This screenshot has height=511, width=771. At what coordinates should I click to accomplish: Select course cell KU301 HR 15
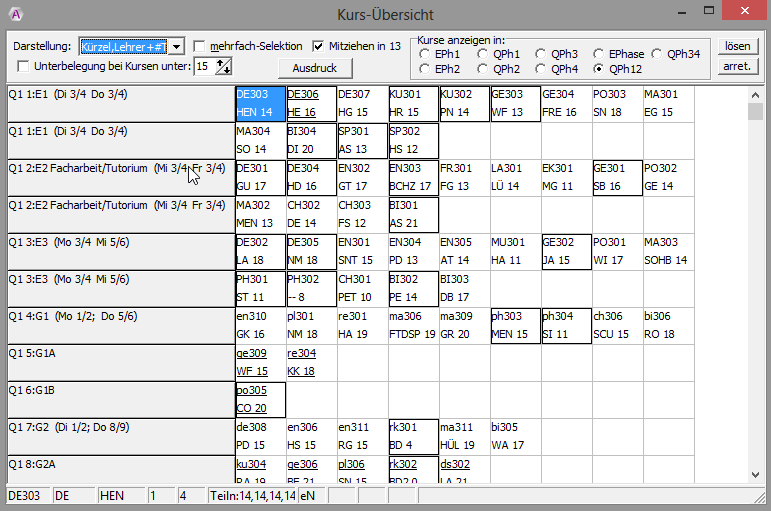[414, 104]
